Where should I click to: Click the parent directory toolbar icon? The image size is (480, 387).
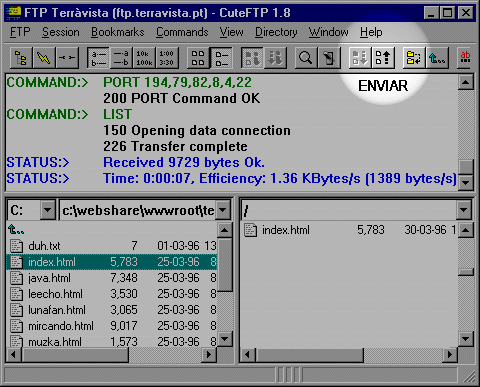(437, 58)
